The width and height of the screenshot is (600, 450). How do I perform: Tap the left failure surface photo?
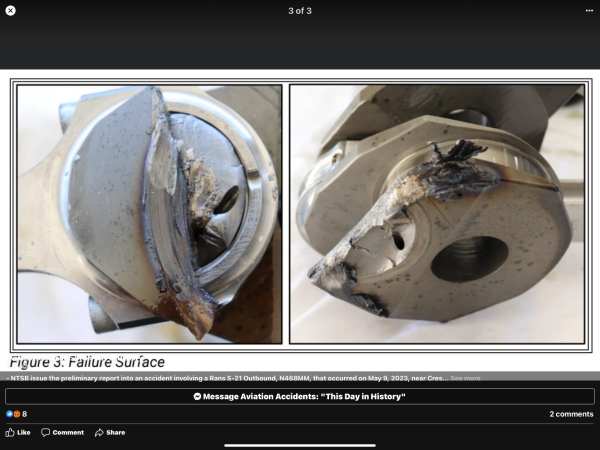tap(149, 214)
